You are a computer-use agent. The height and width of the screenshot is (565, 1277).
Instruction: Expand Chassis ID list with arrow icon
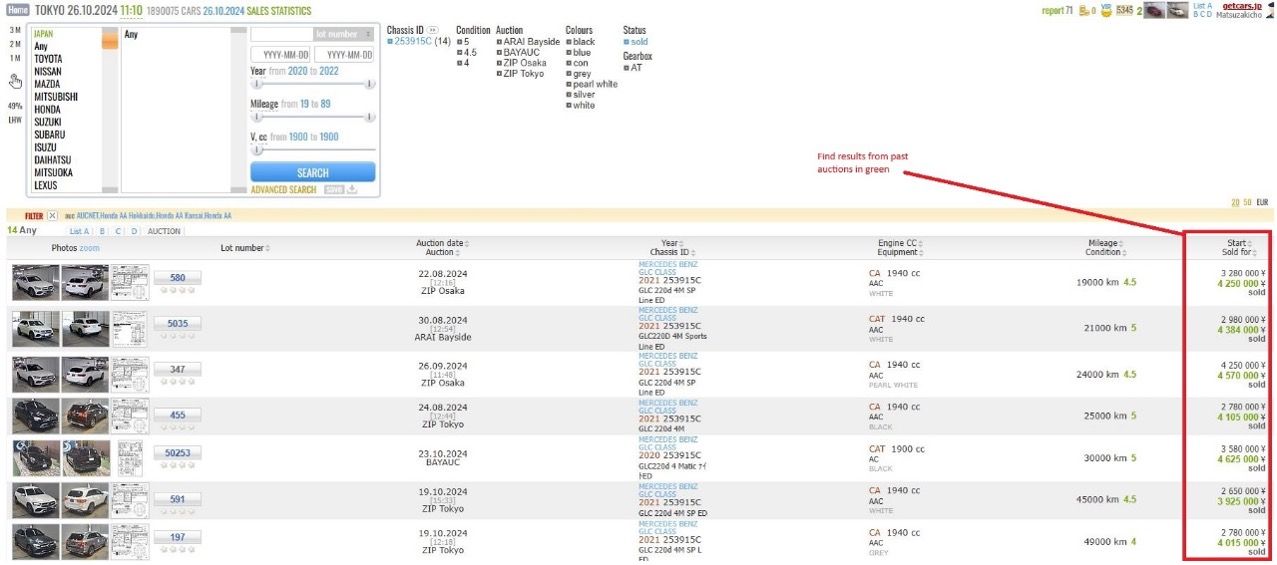point(433,30)
